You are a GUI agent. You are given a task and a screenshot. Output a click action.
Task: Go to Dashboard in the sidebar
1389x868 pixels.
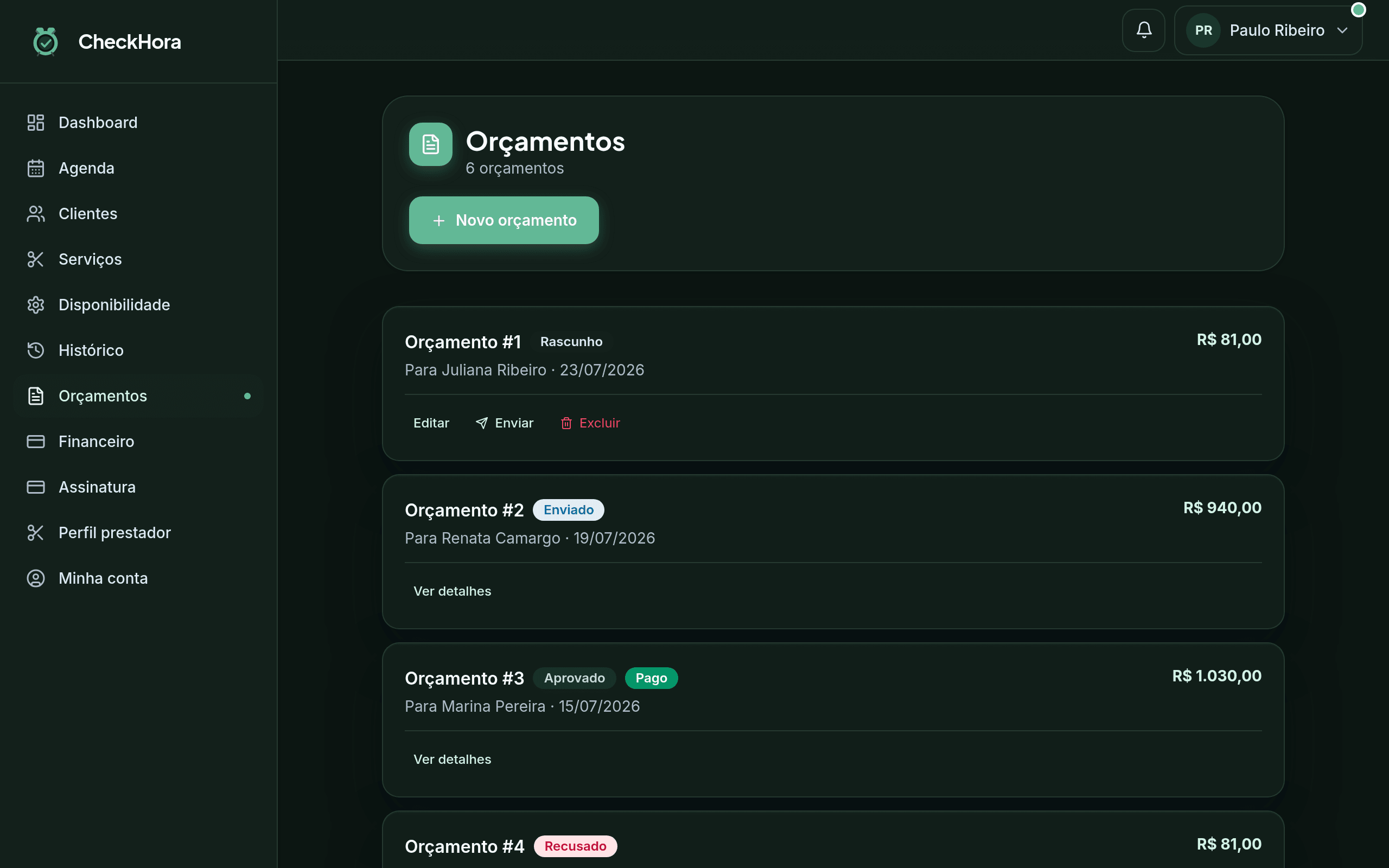pyautogui.click(x=138, y=122)
